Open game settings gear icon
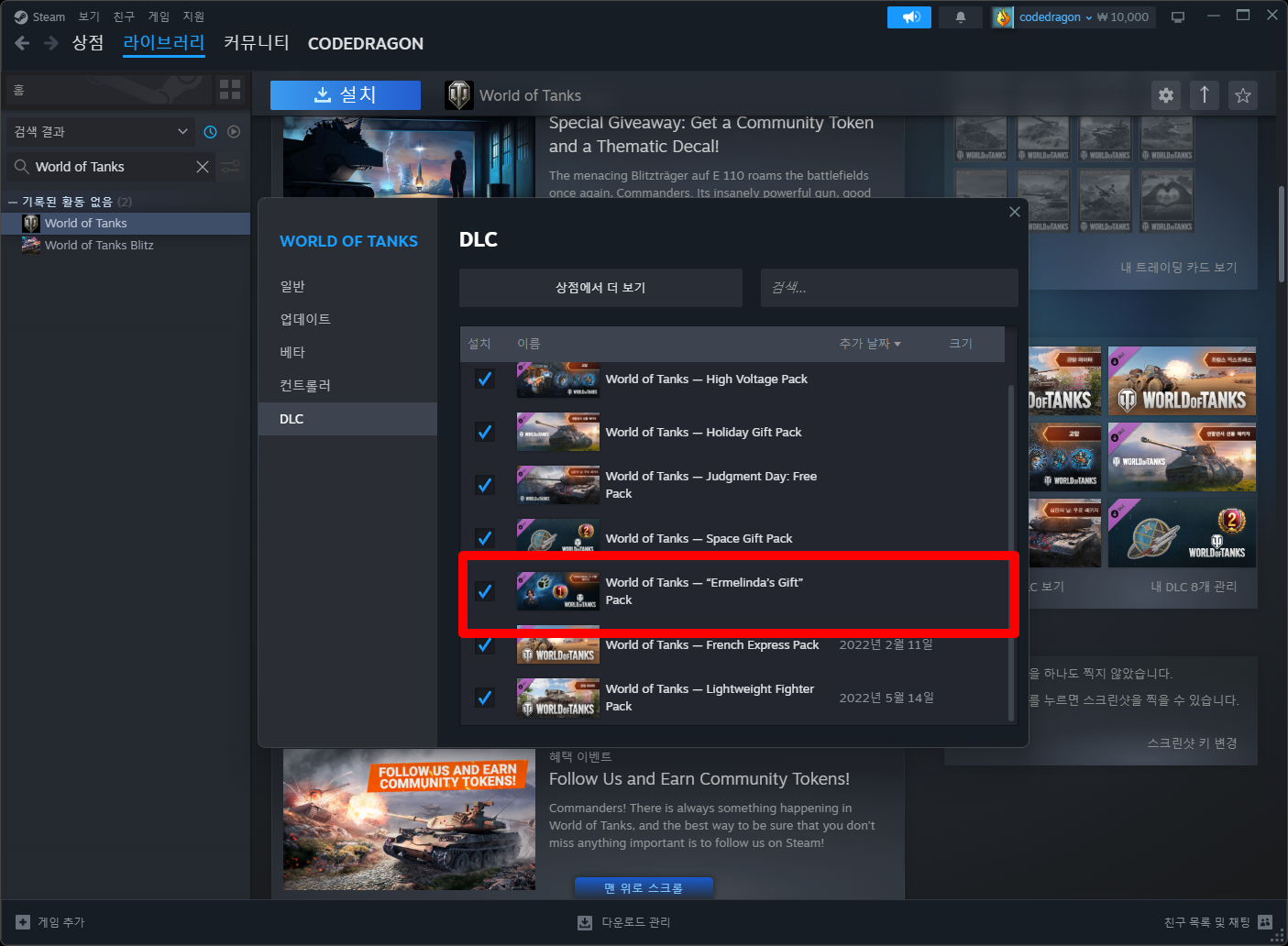Image resolution: width=1288 pixels, height=946 pixels. 1166,95
